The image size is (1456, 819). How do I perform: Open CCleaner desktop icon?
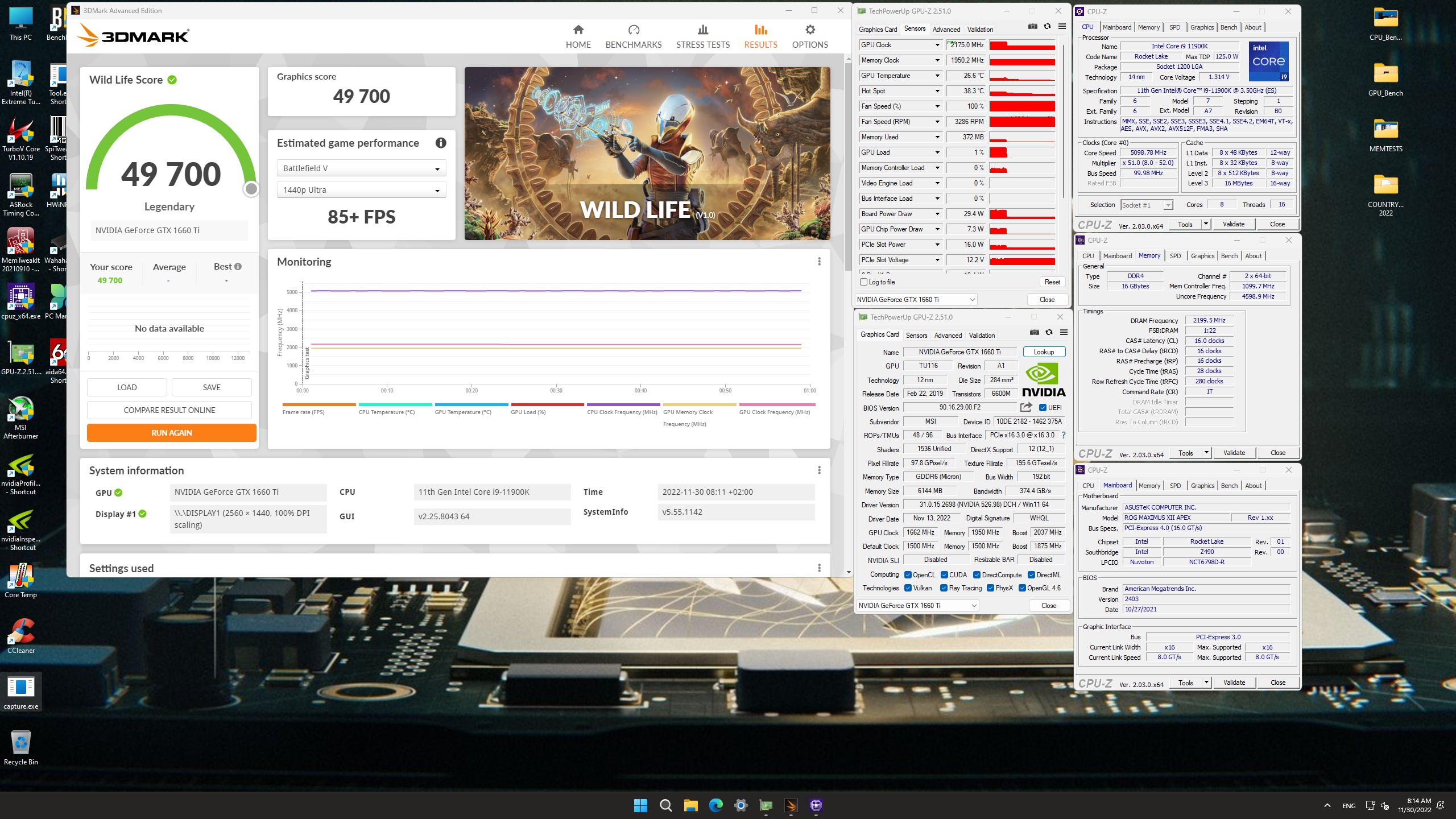(x=21, y=636)
